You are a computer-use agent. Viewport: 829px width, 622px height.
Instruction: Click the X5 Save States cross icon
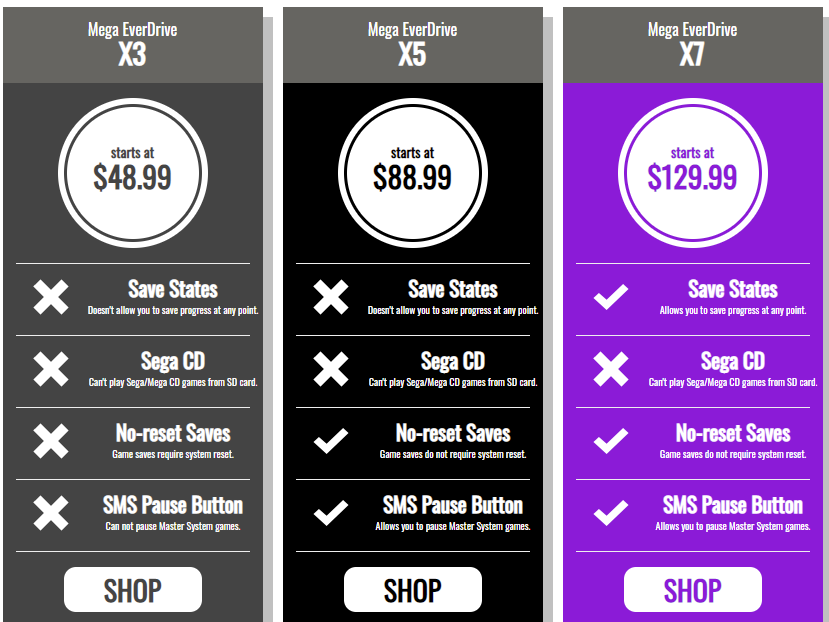(331, 298)
